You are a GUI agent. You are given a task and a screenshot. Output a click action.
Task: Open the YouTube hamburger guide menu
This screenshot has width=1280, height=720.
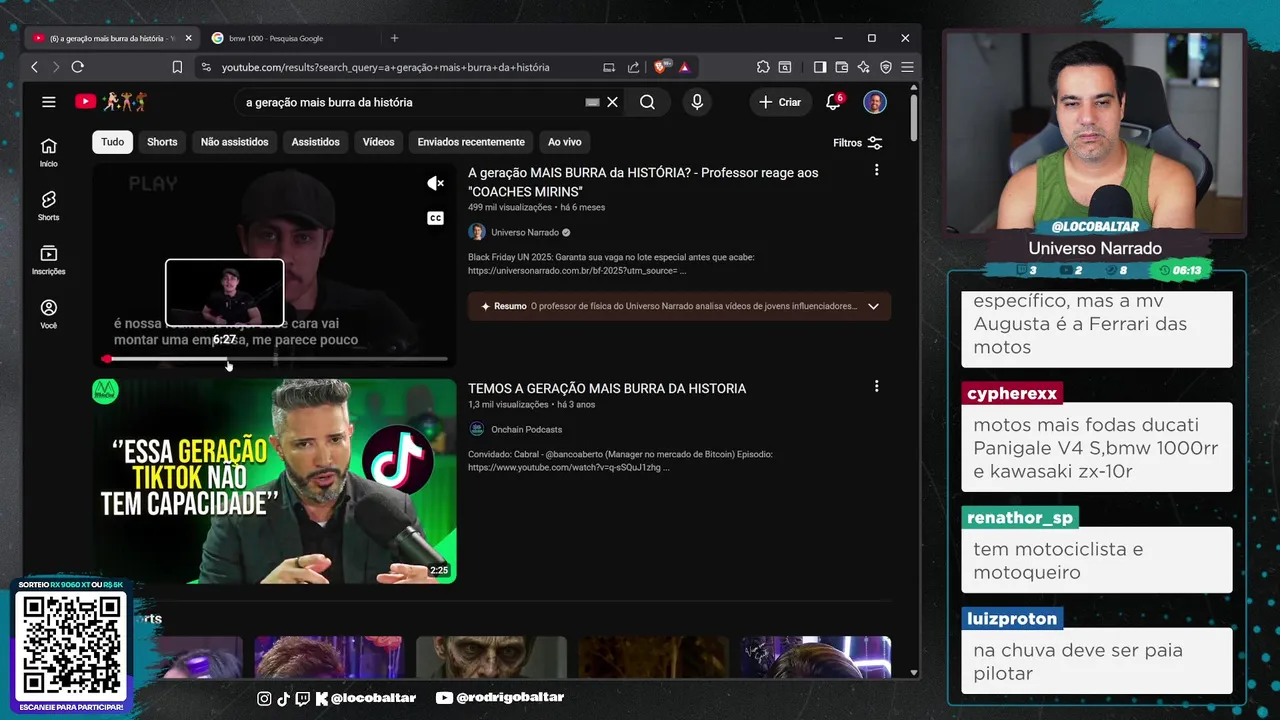(48, 102)
